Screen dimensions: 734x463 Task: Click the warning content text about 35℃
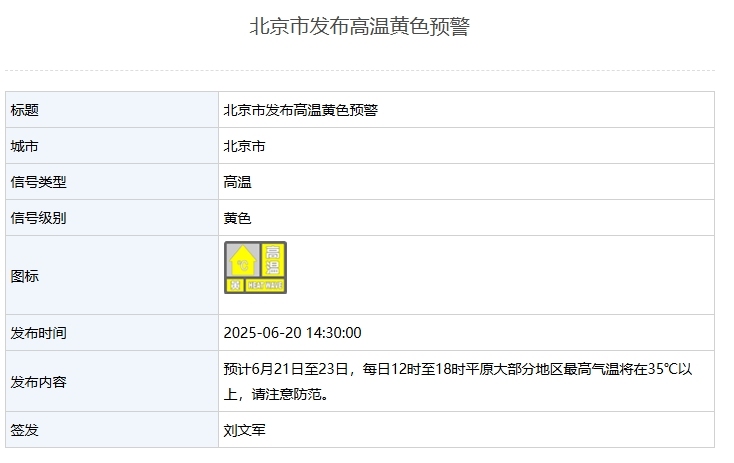[x=458, y=382]
